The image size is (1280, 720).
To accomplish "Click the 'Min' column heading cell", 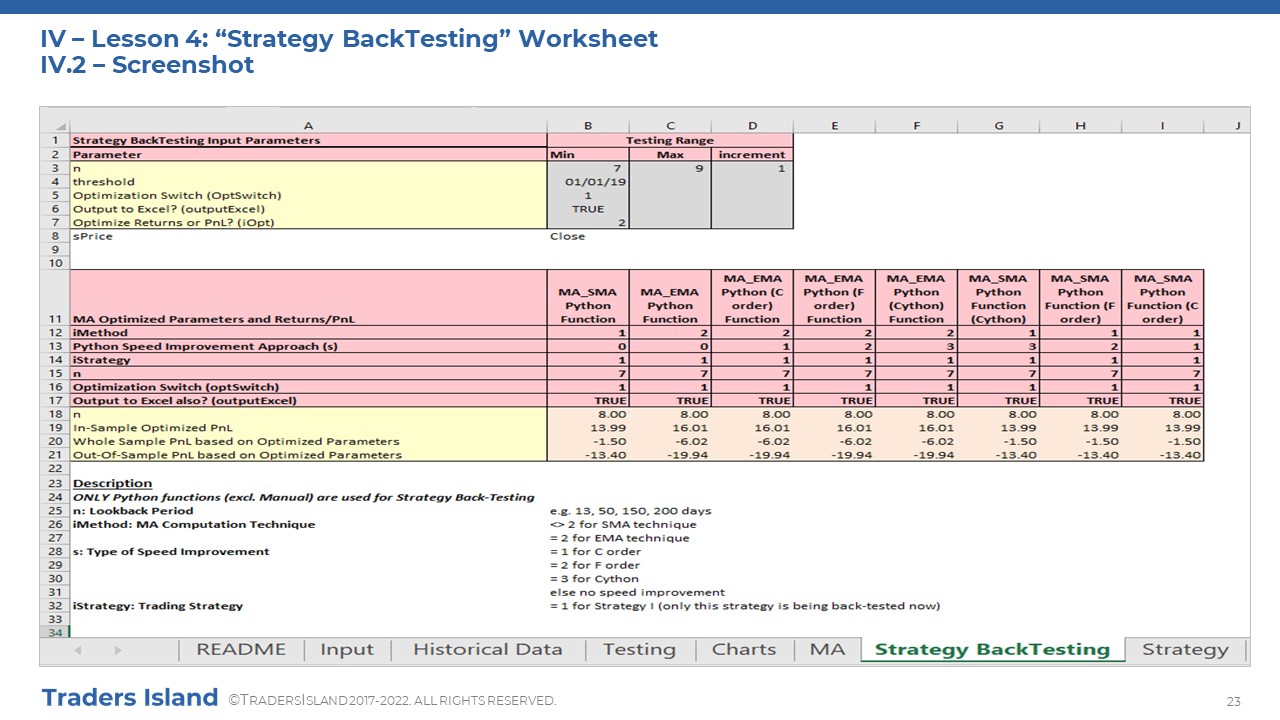I will [x=588, y=155].
